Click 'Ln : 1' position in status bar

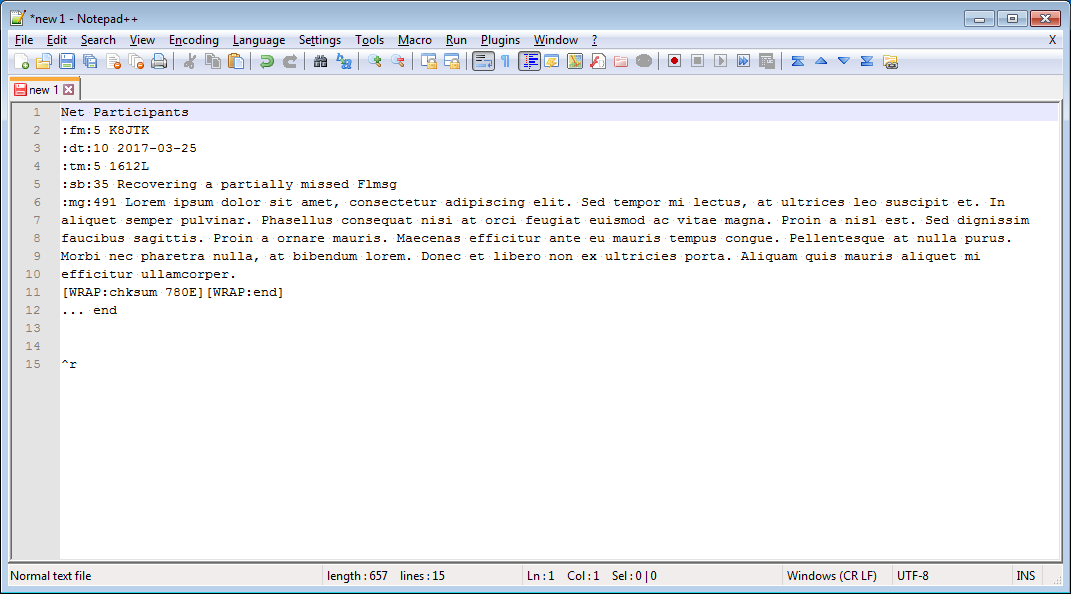coord(540,576)
